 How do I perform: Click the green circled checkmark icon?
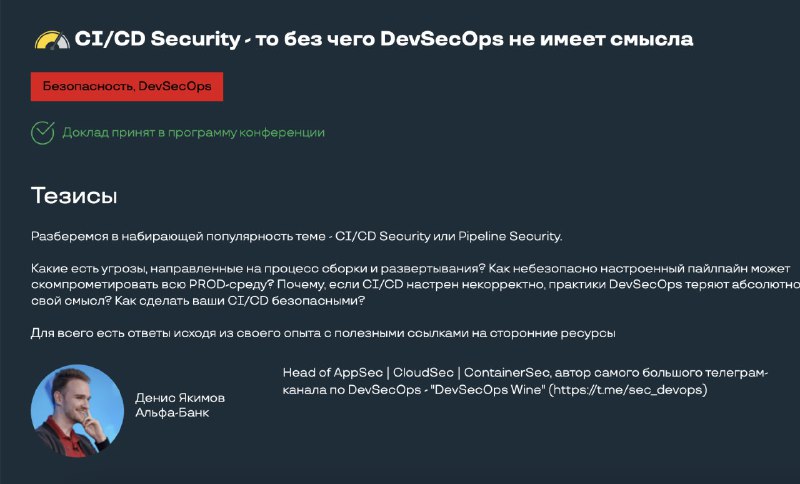coord(42,133)
